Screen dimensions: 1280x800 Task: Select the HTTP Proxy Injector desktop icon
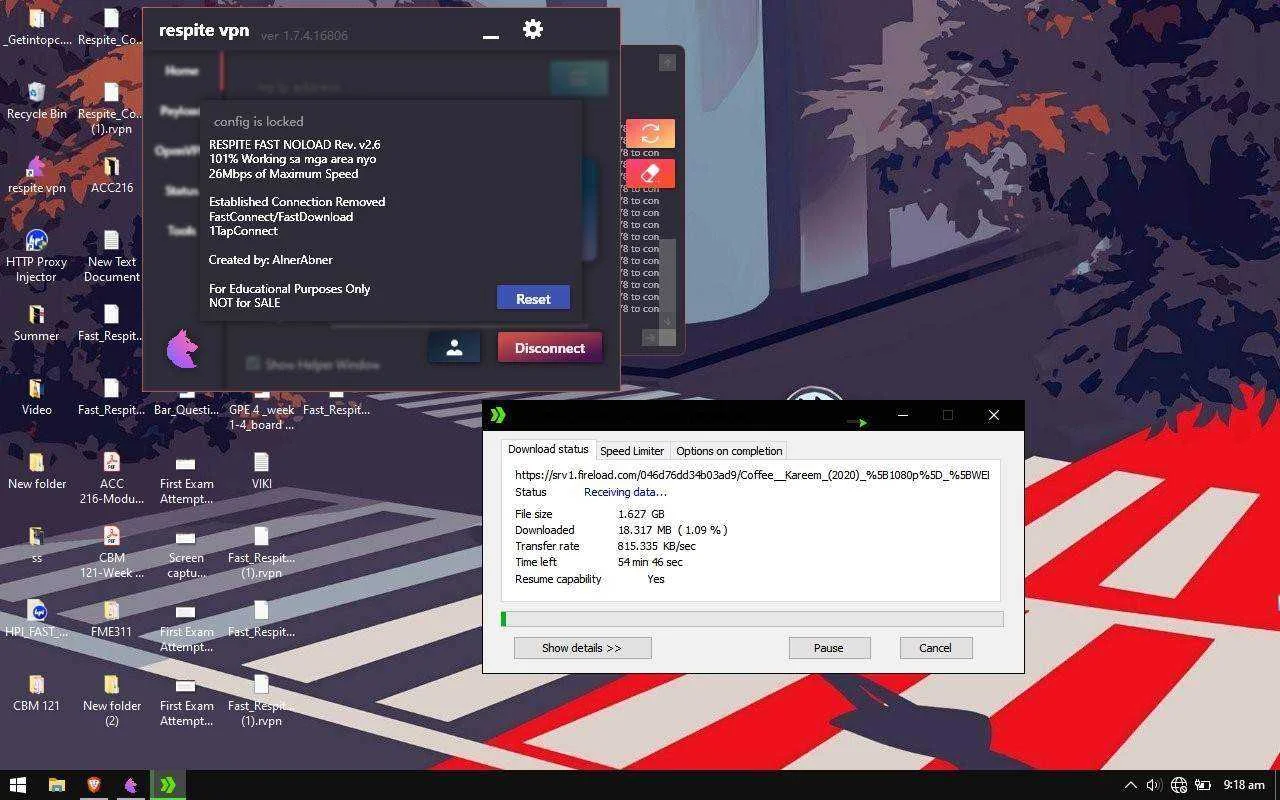click(37, 256)
